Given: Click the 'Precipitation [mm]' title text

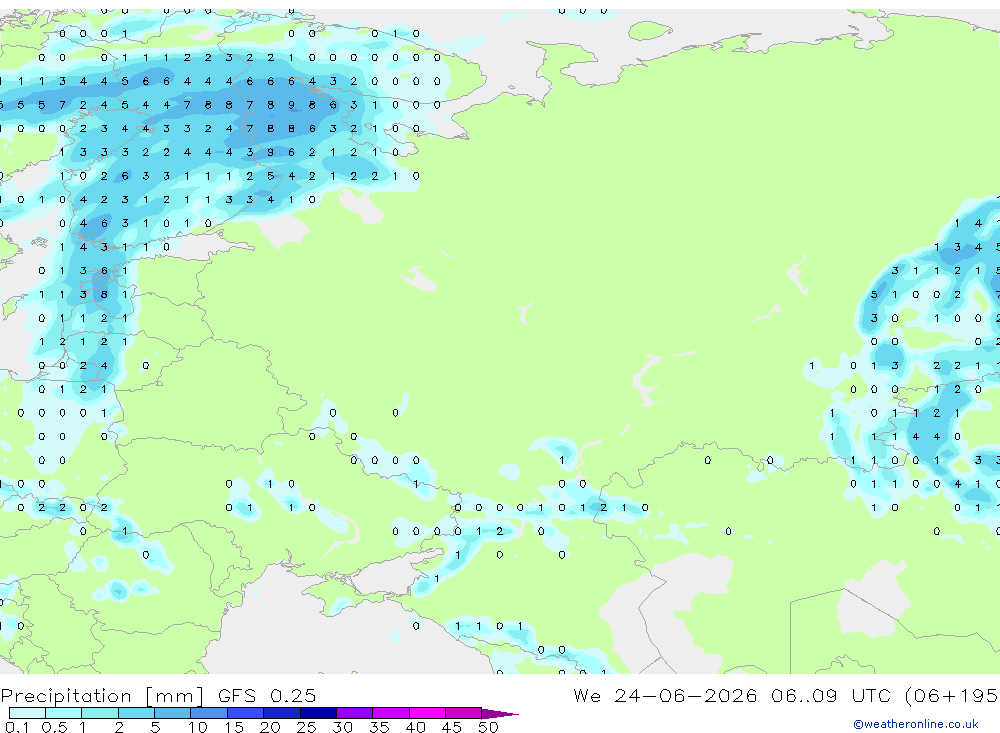Looking at the screenshot, I should pyautogui.click(x=103, y=696).
